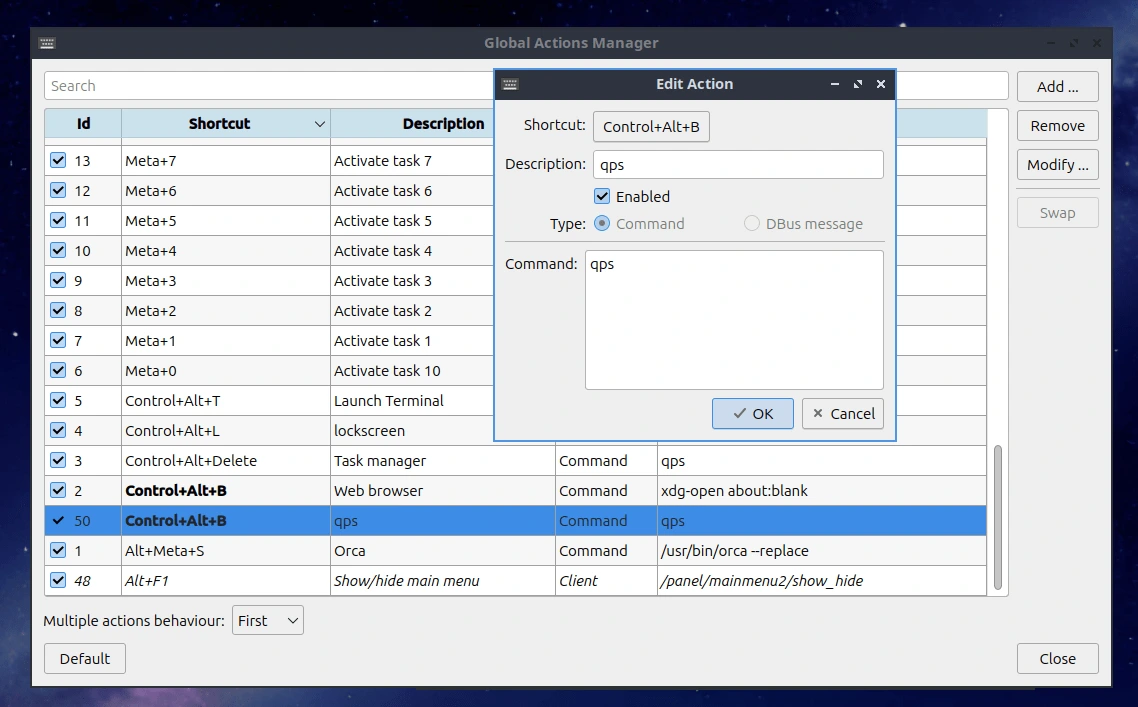
Task: Click the keyboard icon in Global Actions Manager titlebar
Action: coord(47,43)
